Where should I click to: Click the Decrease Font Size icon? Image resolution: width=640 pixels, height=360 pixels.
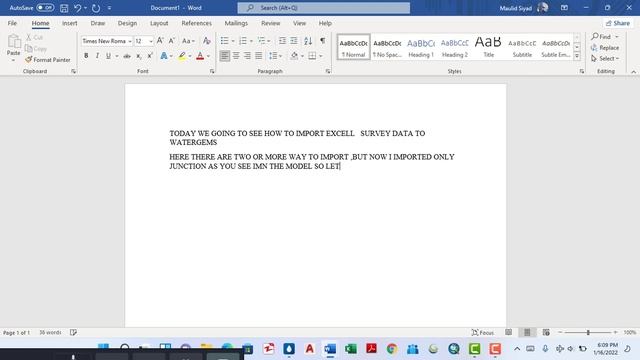pyautogui.click(x=172, y=41)
